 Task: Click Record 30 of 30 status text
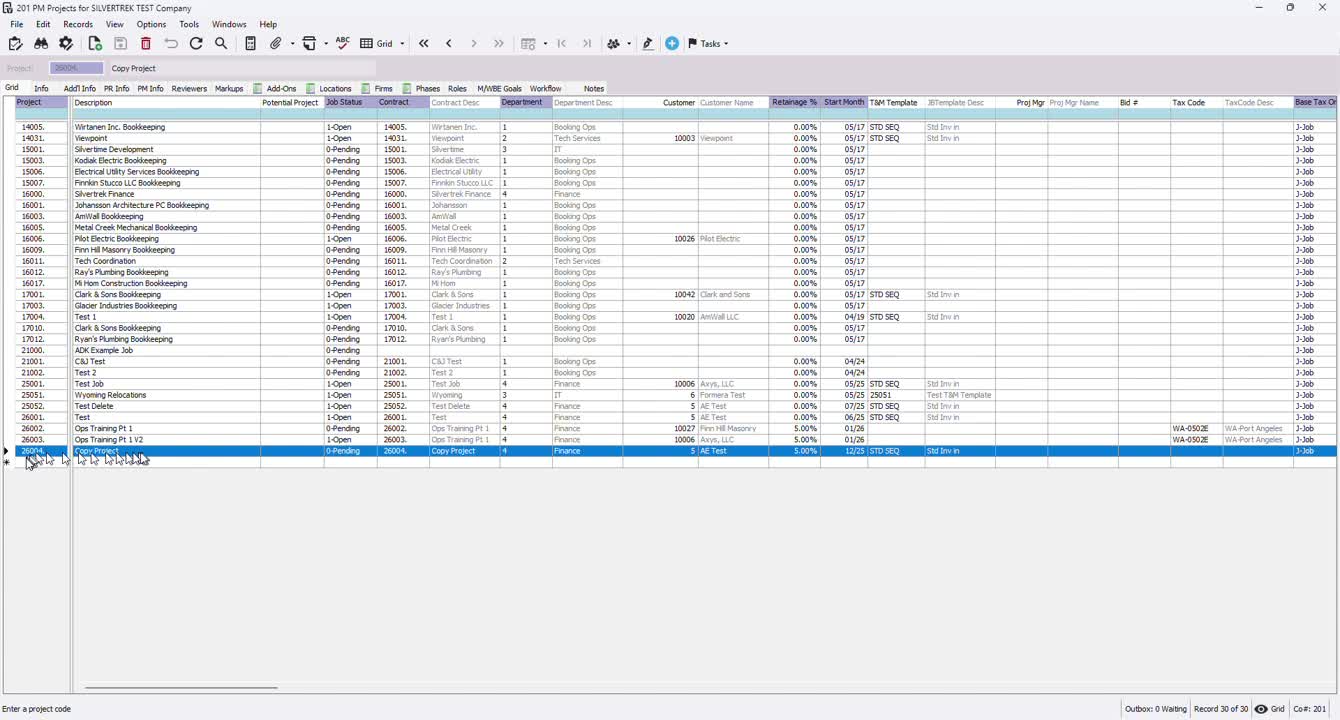[x=1221, y=709]
